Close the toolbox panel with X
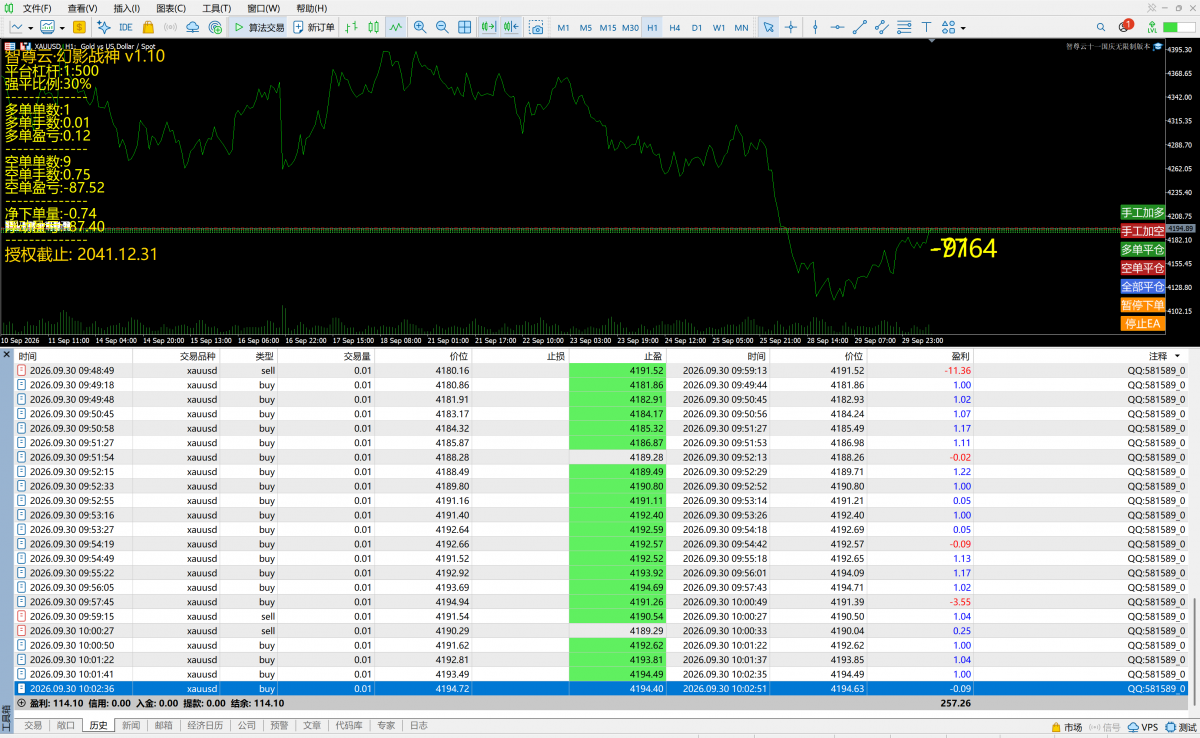 click(x=7, y=355)
